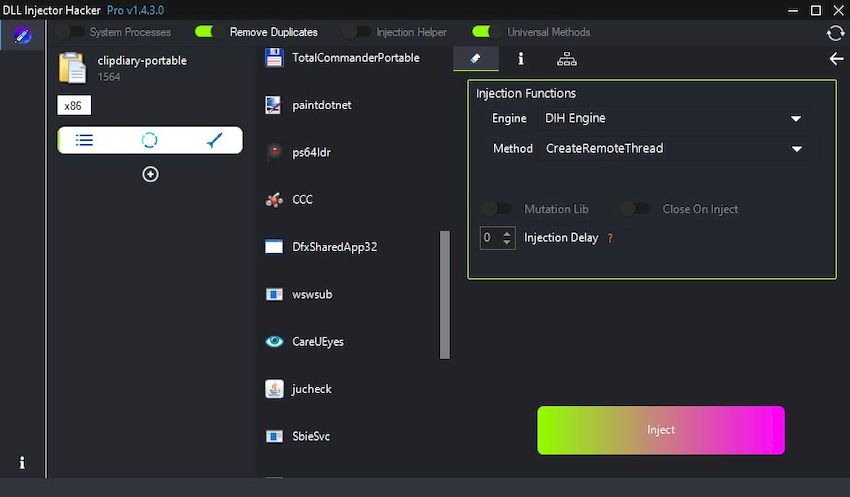The width and height of the screenshot is (850, 497).
Task: Select wswsub in the process list
Action: coord(312,294)
